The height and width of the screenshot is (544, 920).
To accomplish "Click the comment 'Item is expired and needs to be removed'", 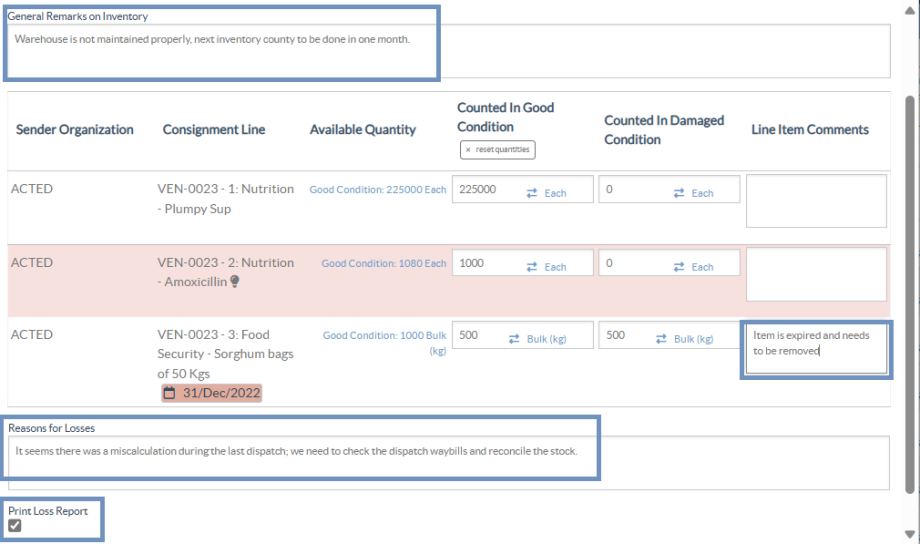I will coord(811,343).
